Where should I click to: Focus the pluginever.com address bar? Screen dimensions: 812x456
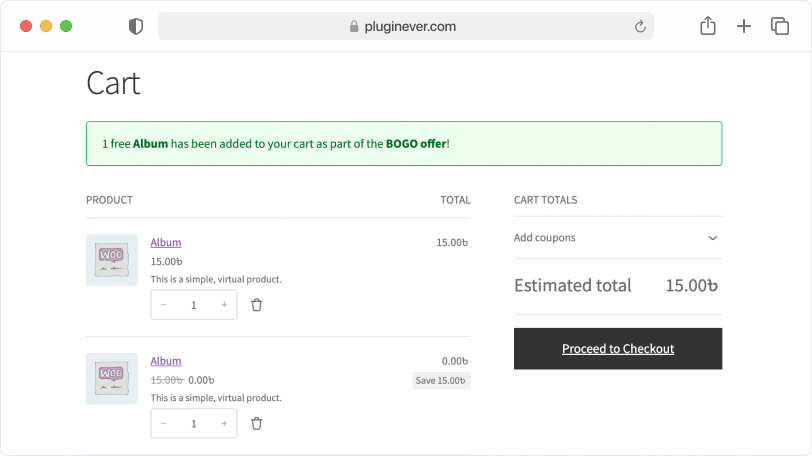pyautogui.click(x=405, y=26)
